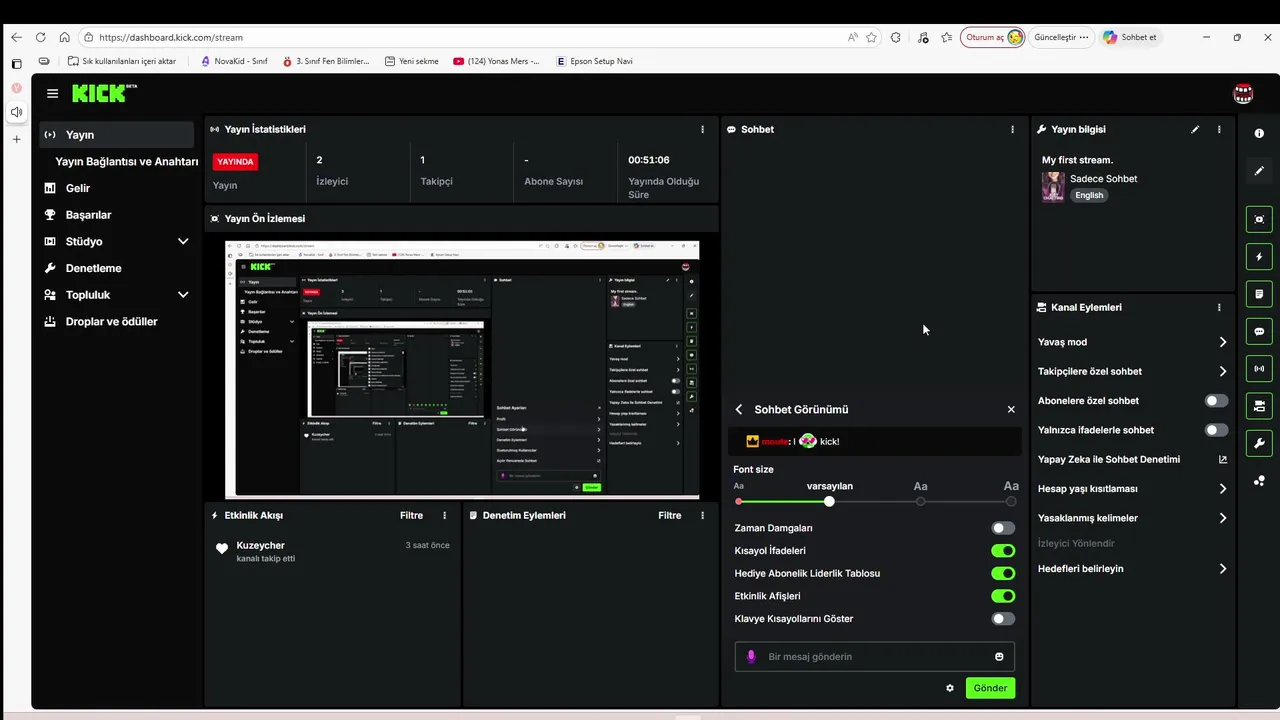This screenshot has height=720, width=1280.
Task: Open Epson Setup Navi bookmark
Action: click(594, 61)
